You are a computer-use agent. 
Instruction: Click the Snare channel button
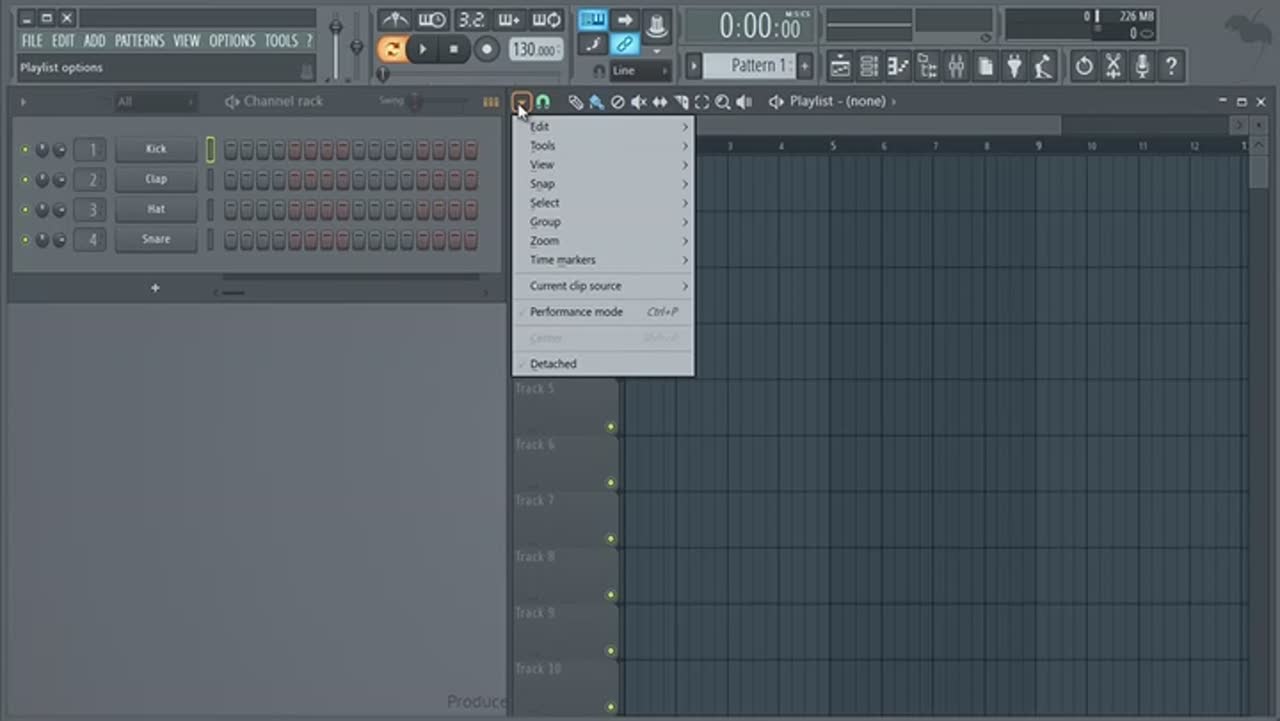click(x=156, y=240)
